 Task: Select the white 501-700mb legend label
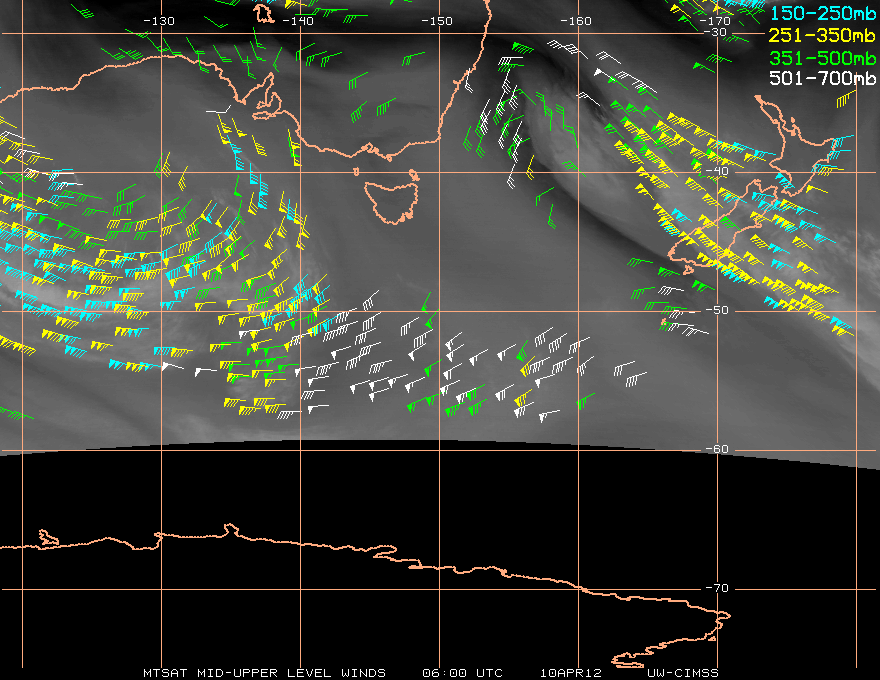(824, 78)
